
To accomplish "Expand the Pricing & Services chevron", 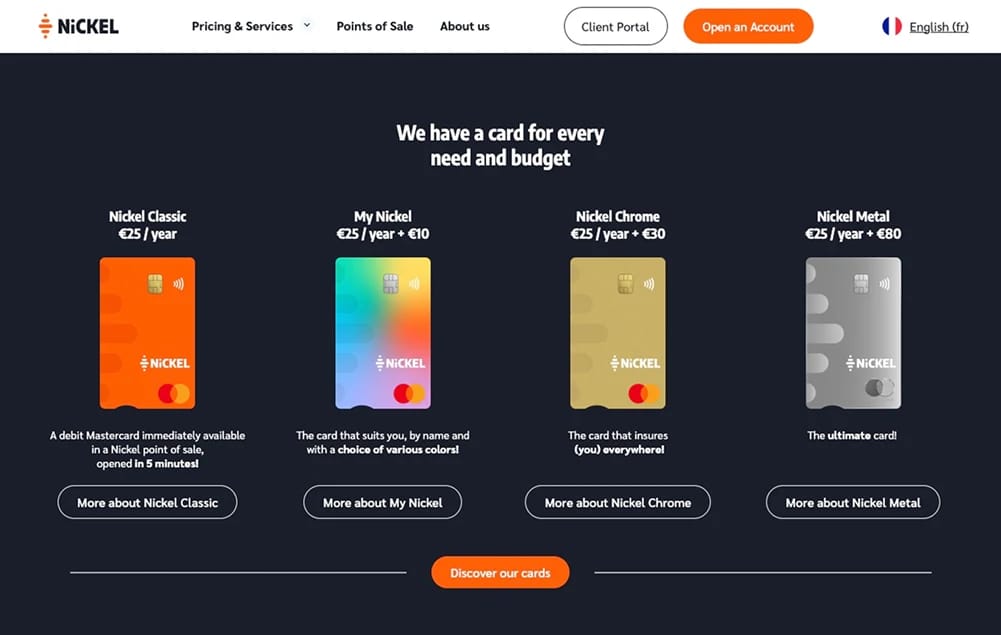I will (307, 26).
